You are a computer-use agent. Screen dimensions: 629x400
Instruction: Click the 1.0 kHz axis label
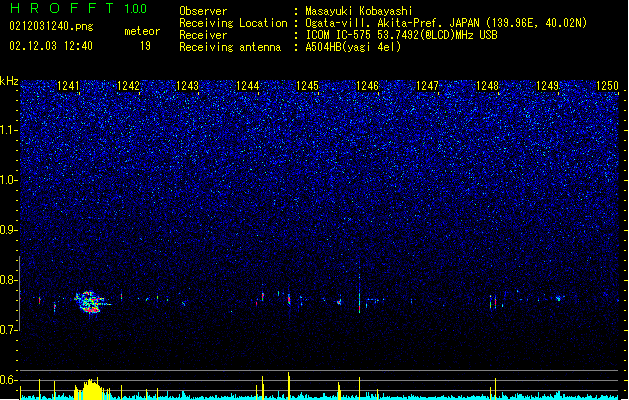(x=9, y=180)
